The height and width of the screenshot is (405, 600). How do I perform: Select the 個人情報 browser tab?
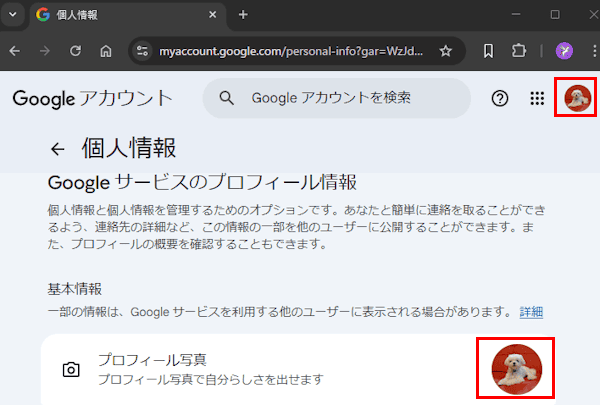coord(128,15)
